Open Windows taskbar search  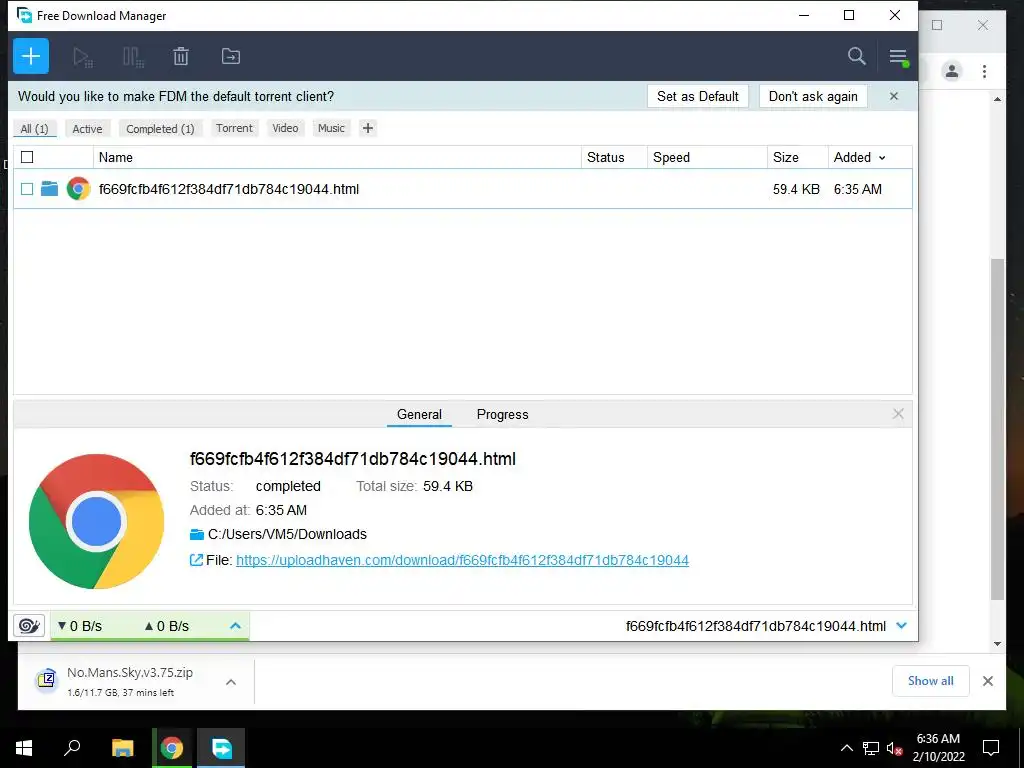tap(72, 748)
